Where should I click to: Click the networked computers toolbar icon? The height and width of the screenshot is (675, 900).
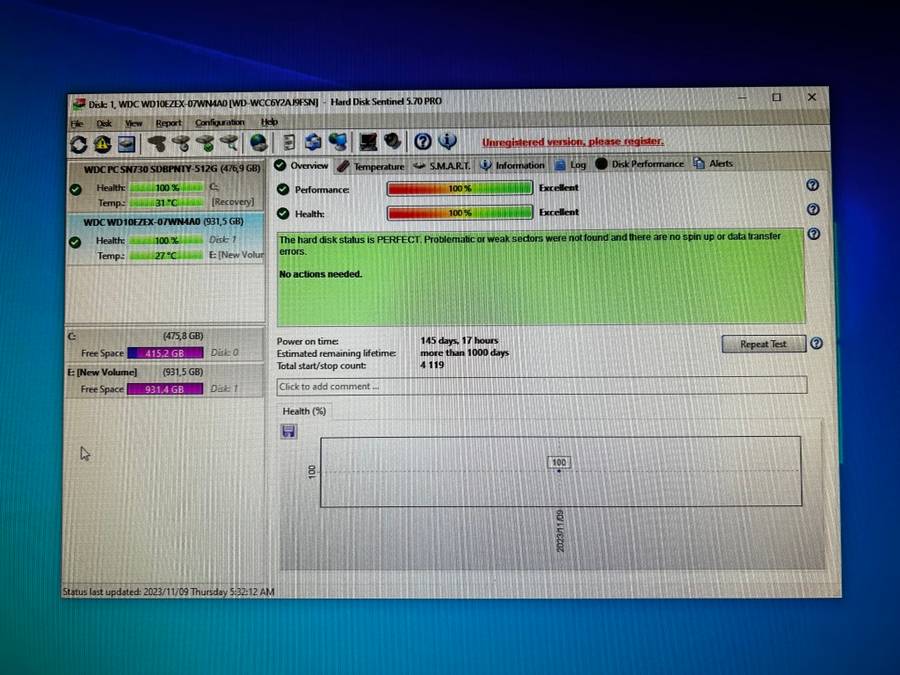pos(337,142)
